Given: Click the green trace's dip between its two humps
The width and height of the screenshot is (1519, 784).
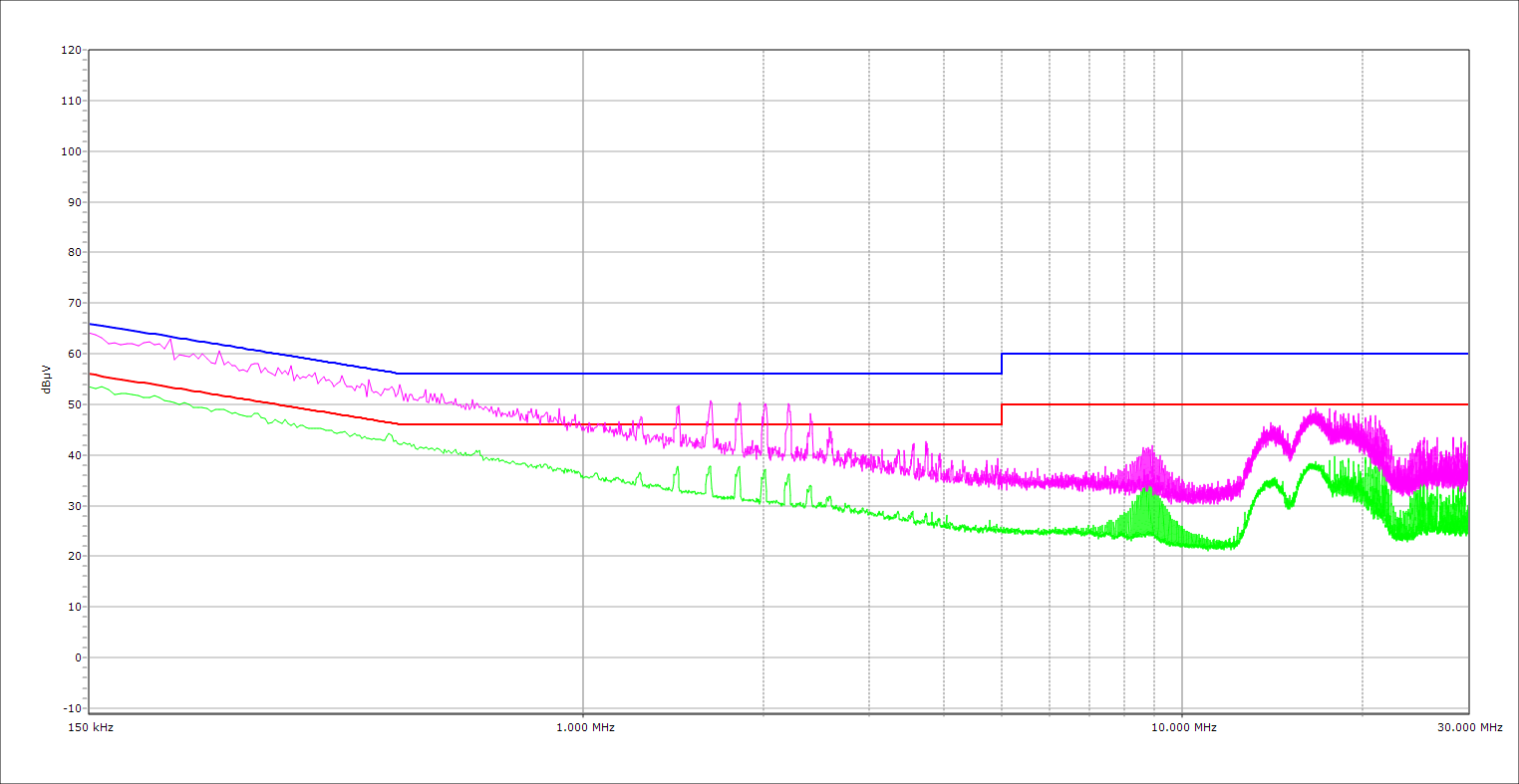Looking at the screenshot, I should [x=1289, y=504].
